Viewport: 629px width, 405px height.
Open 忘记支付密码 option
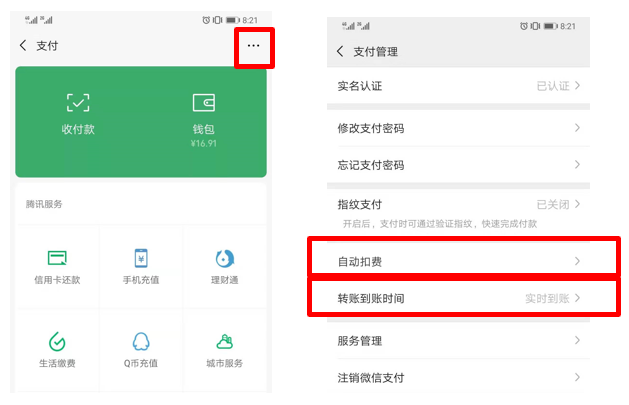459,165
